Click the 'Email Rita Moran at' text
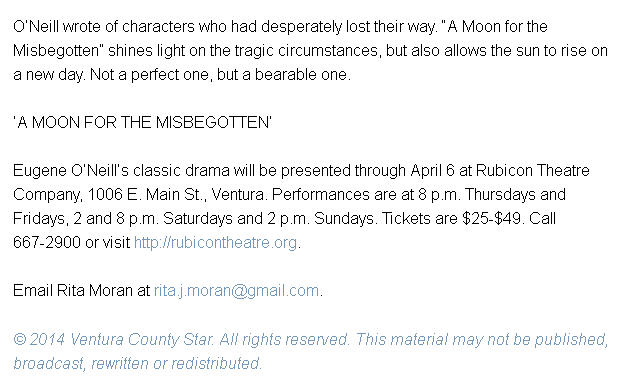The height and width of the screenshot is (388, 638). coord(81,291)
